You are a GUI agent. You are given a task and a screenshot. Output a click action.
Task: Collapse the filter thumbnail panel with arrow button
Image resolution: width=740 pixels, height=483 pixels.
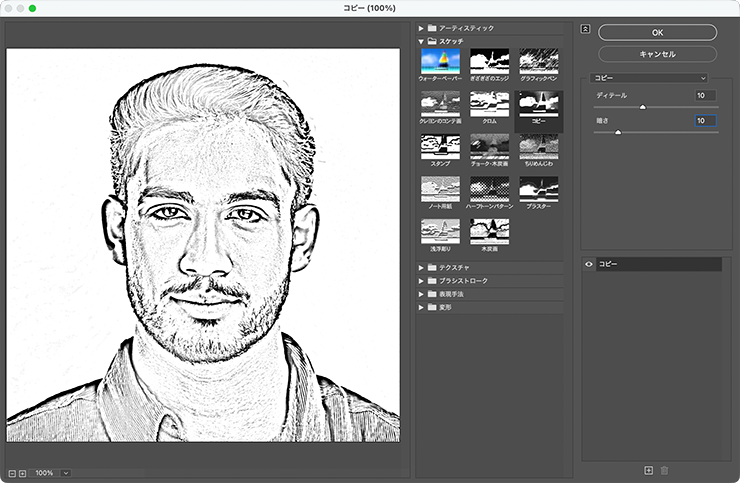[585, 29]
